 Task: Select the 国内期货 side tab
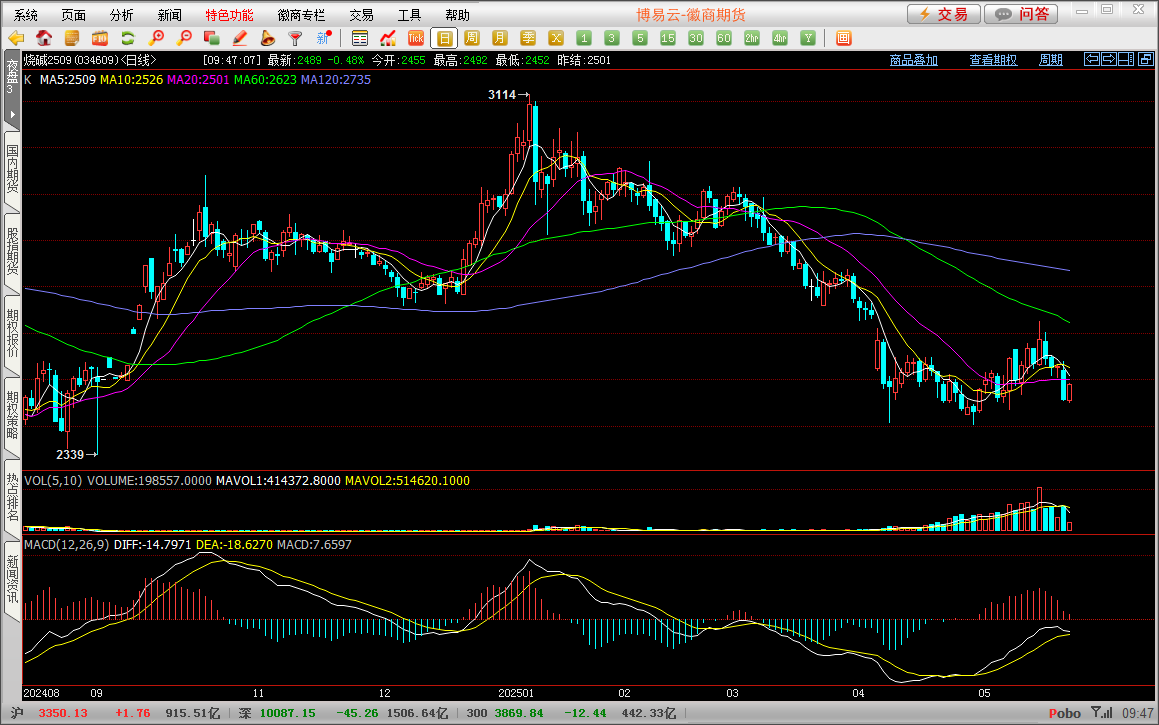[12, 168]
